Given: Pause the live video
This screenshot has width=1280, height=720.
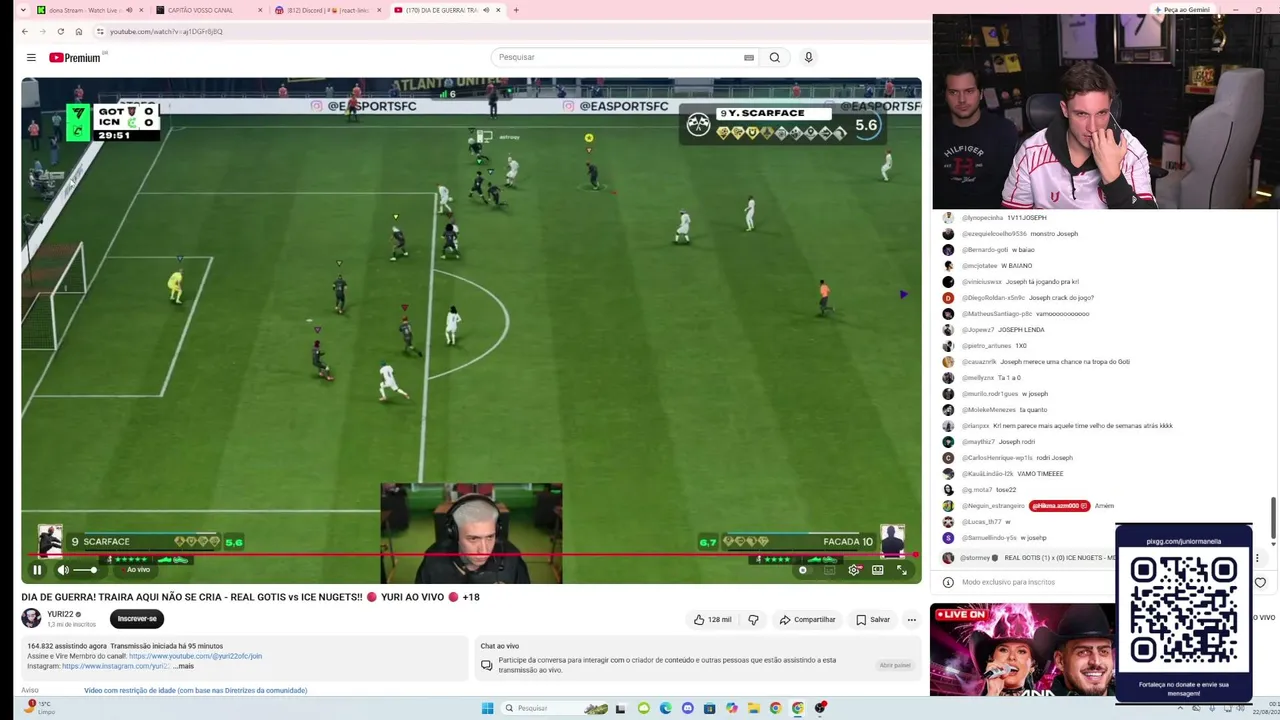Looking at the screenshot, I should pyautogui.click(x=37, y=570).
